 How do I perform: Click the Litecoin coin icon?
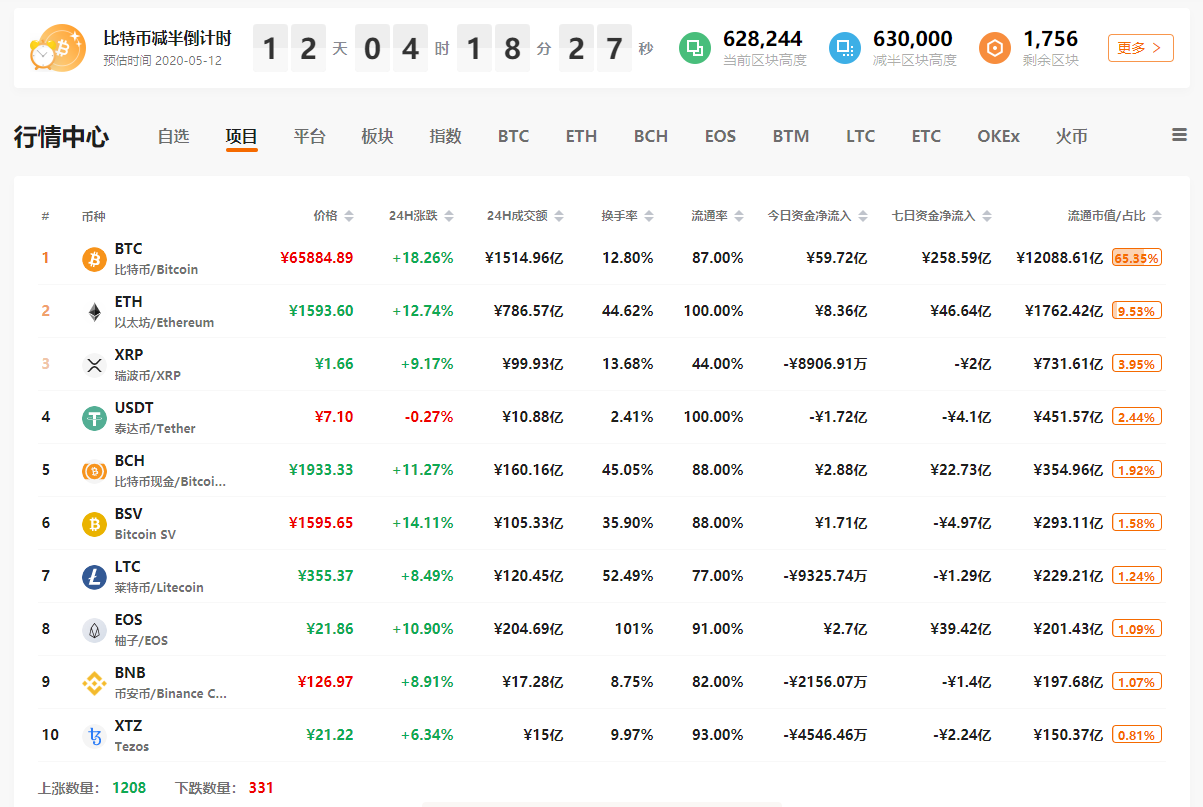[94, 577]
